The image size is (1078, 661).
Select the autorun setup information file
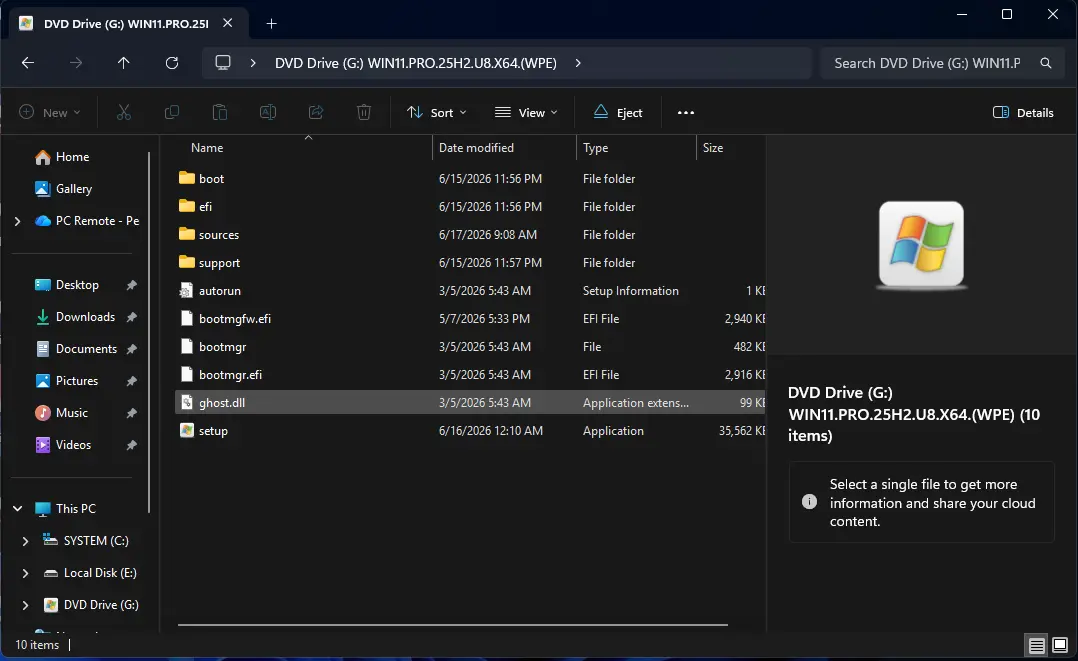click(x=470, y=291)
